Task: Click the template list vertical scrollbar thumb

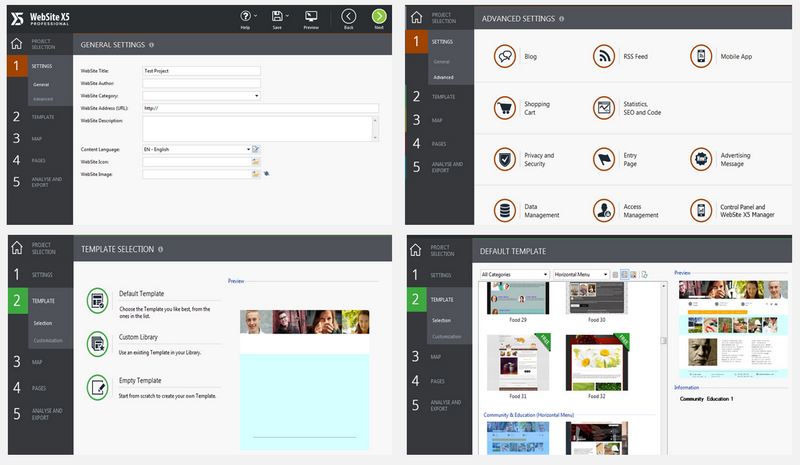Action: click(663, 340)
